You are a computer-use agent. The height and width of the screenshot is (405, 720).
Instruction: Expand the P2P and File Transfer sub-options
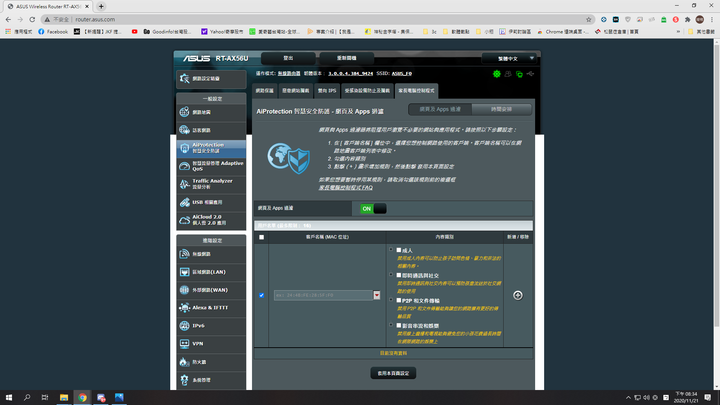(391, 300)
